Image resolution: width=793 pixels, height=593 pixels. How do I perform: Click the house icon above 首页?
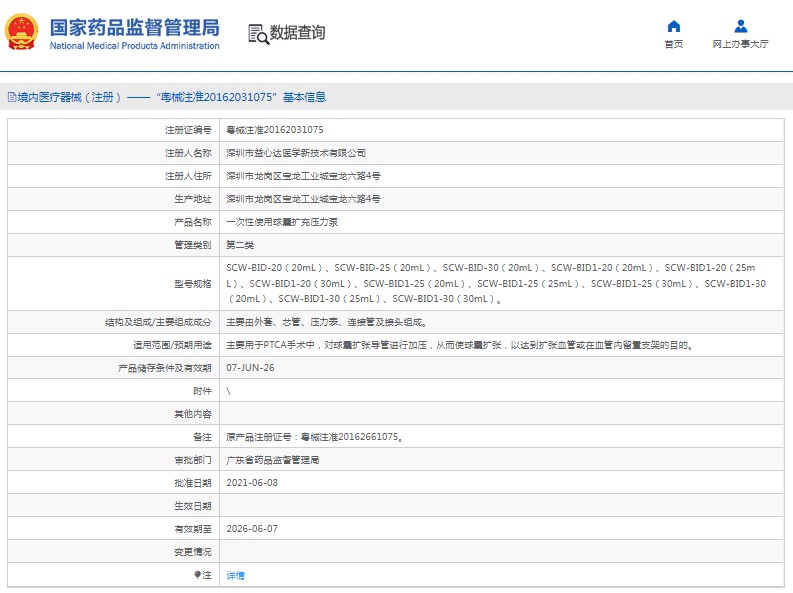pyautogui.click(x=673, y=26)
